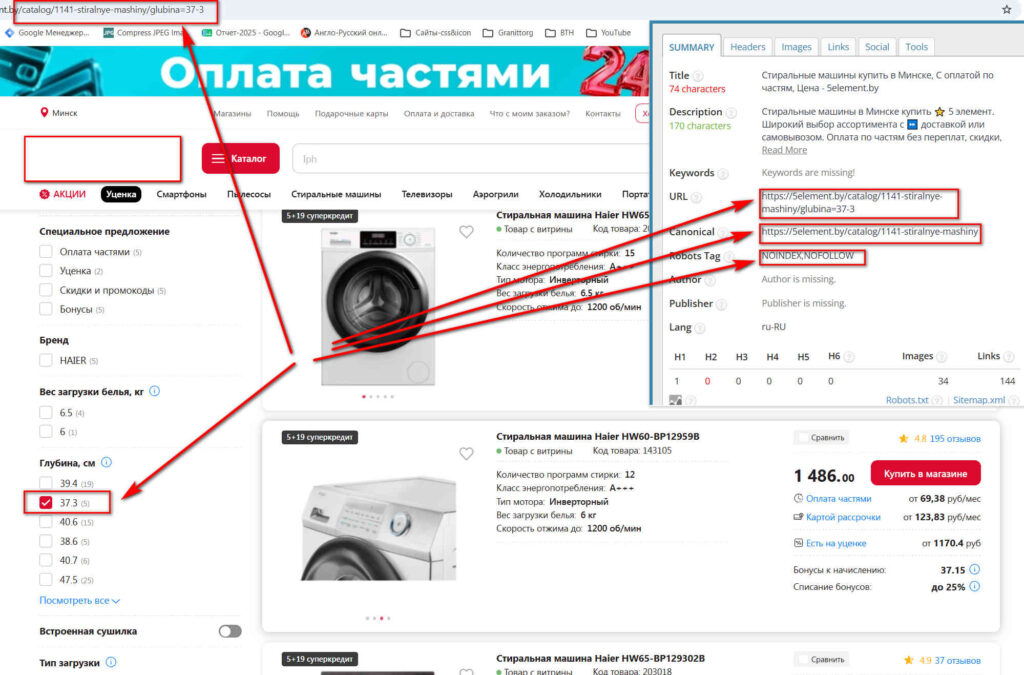
Task: Click the Минск location pin
Action: pos(44,112)
